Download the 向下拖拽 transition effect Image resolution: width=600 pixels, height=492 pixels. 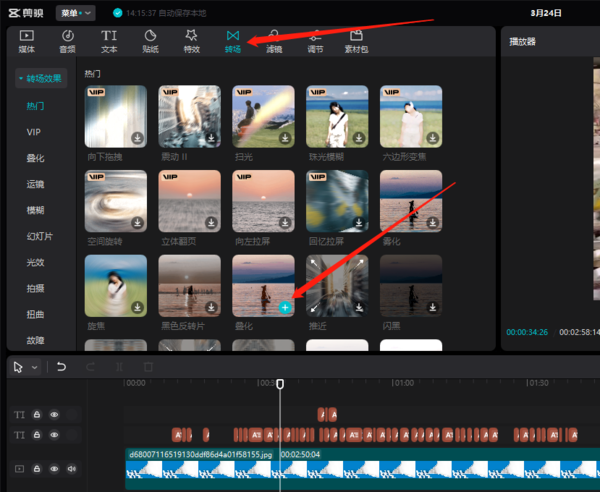(x=137, y=138)
